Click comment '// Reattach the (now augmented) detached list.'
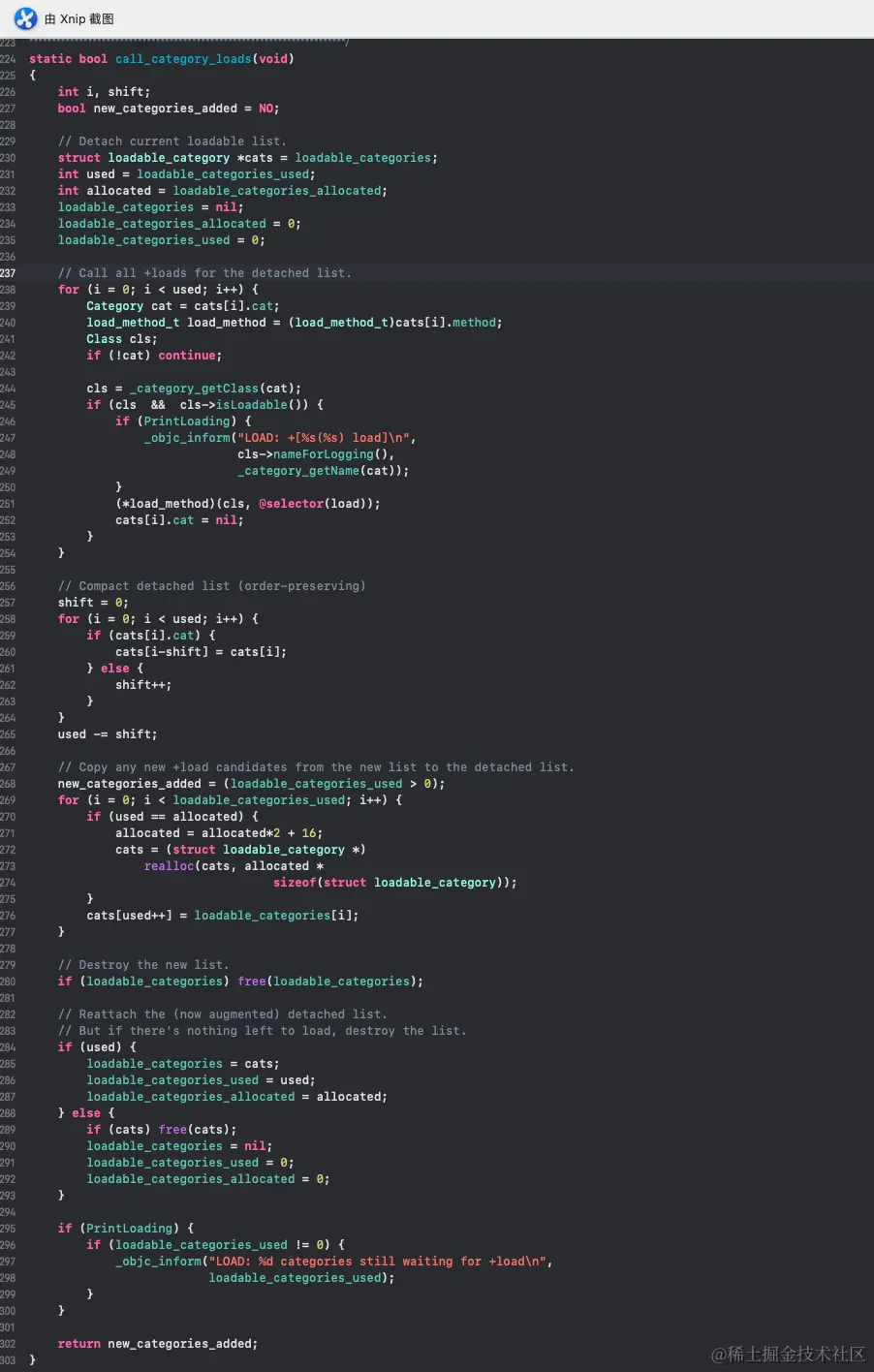874x1372 pixels. (x=222, y=1014)
